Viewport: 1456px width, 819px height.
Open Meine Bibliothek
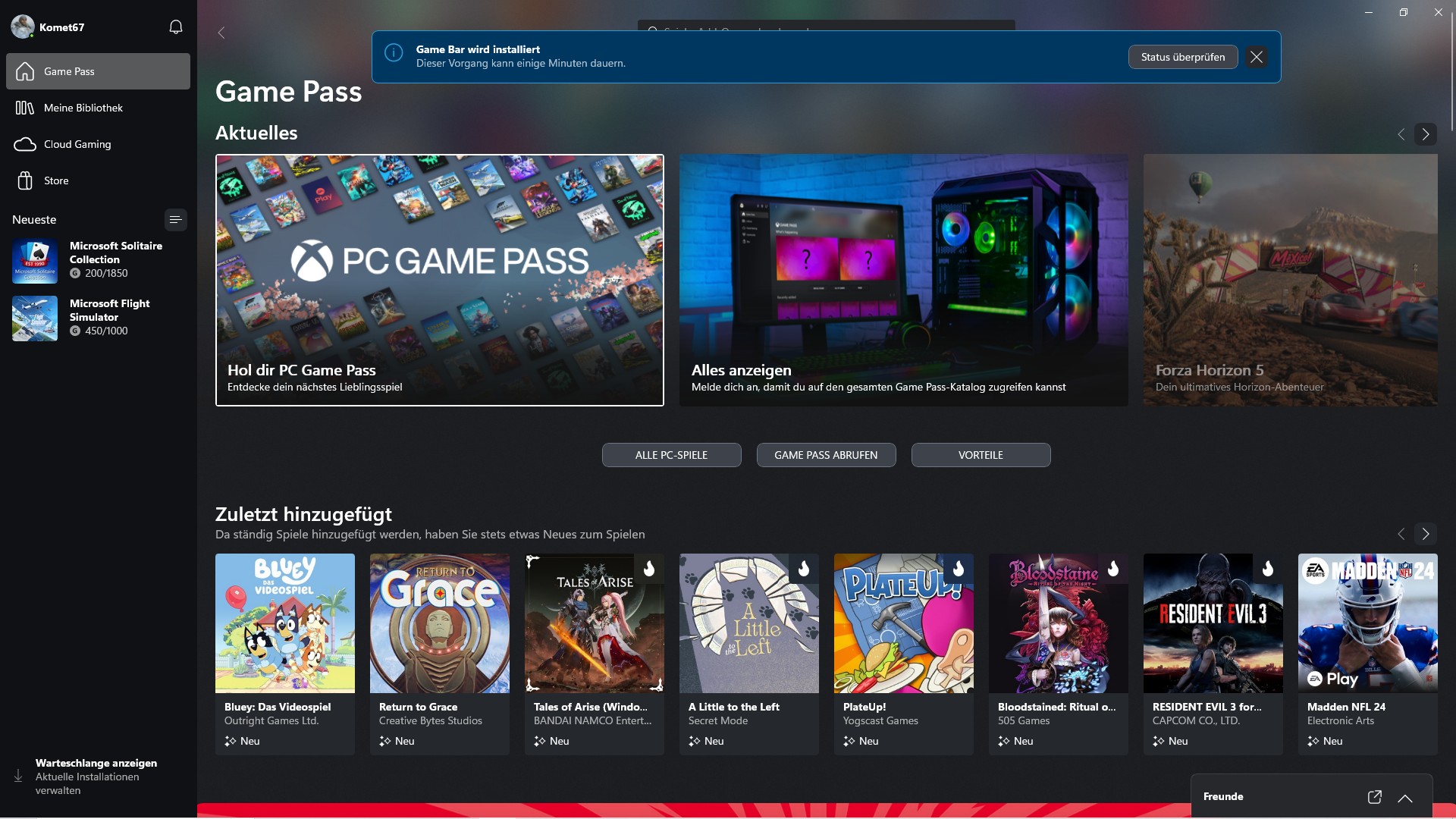tap(99, 108)
